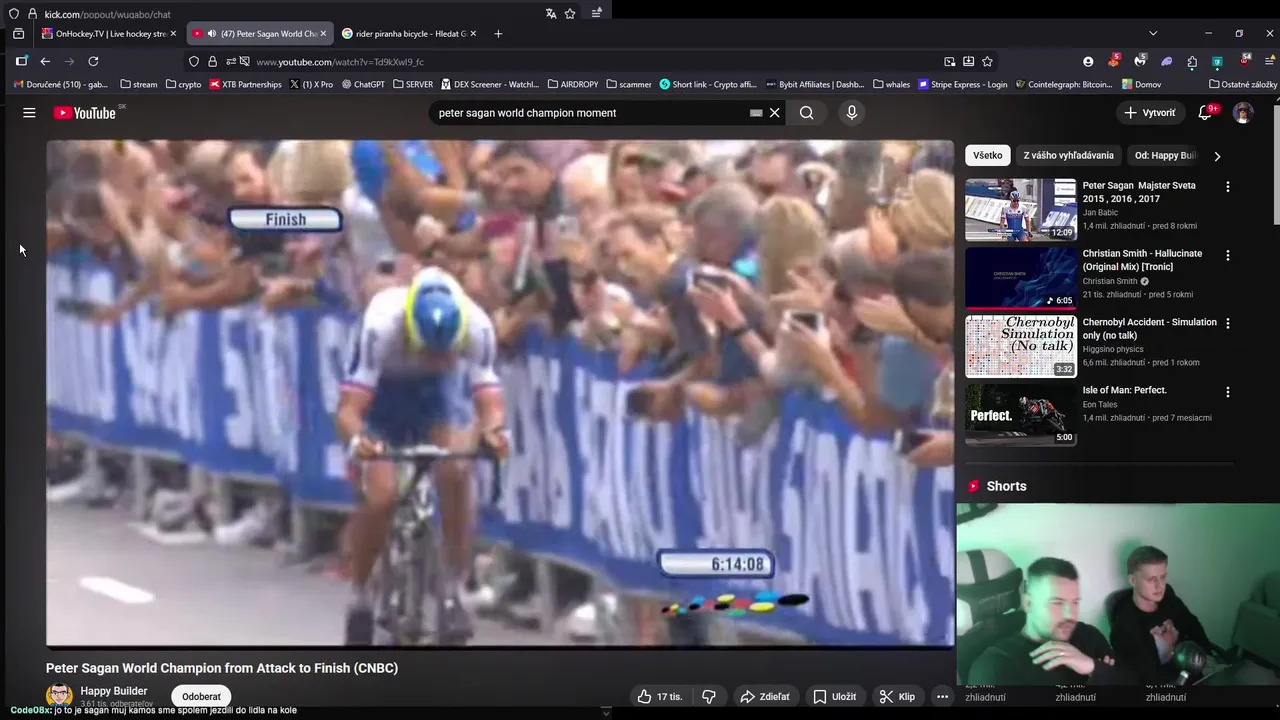Go back in browser history
This screenshot has width=1280, height=720.
click(x=45, y=61)
